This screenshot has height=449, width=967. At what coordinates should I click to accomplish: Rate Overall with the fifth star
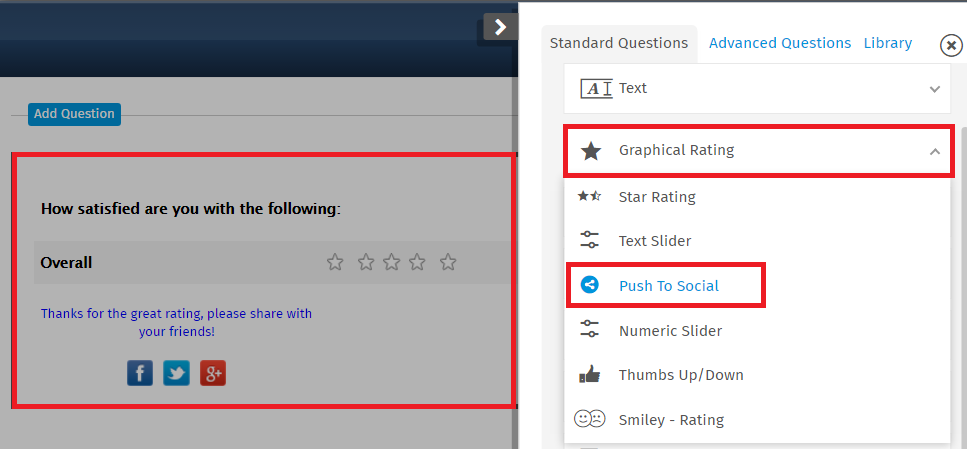pos(448,262)
